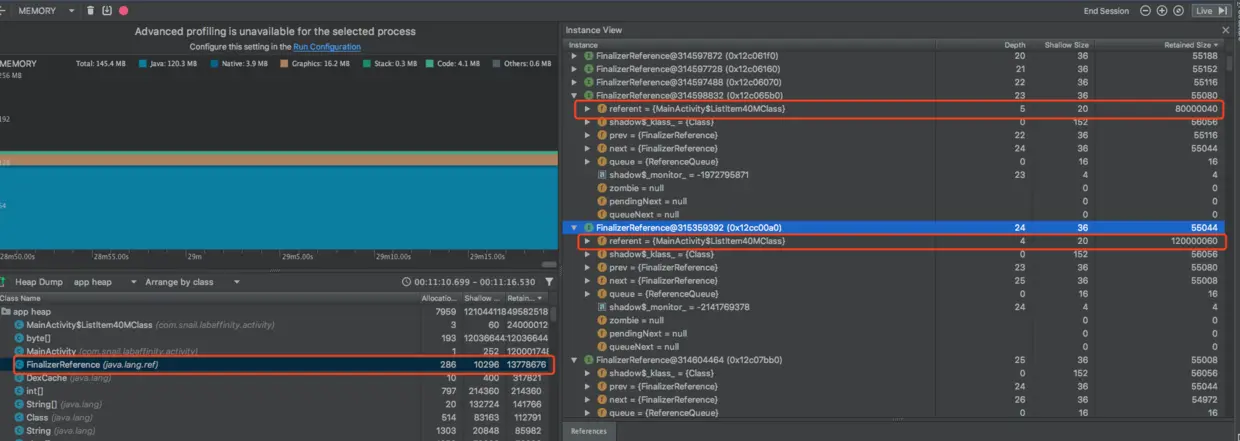The image size is (1240, 441).
Task: Click End Session button
Action: click(x=1106, y=10)
